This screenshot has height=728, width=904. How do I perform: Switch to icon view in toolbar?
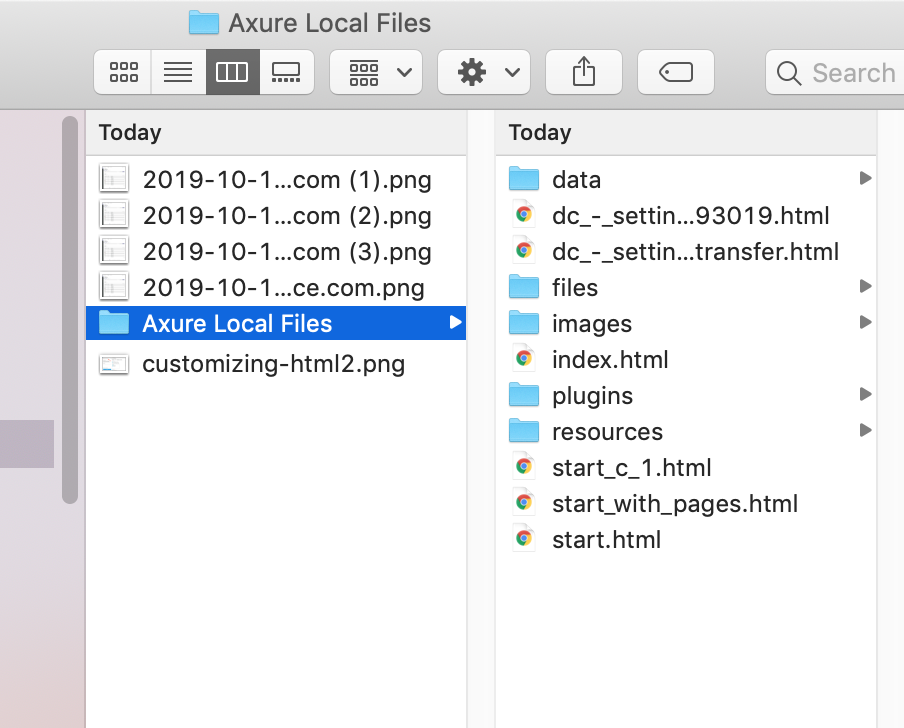(x=123, y=72)
